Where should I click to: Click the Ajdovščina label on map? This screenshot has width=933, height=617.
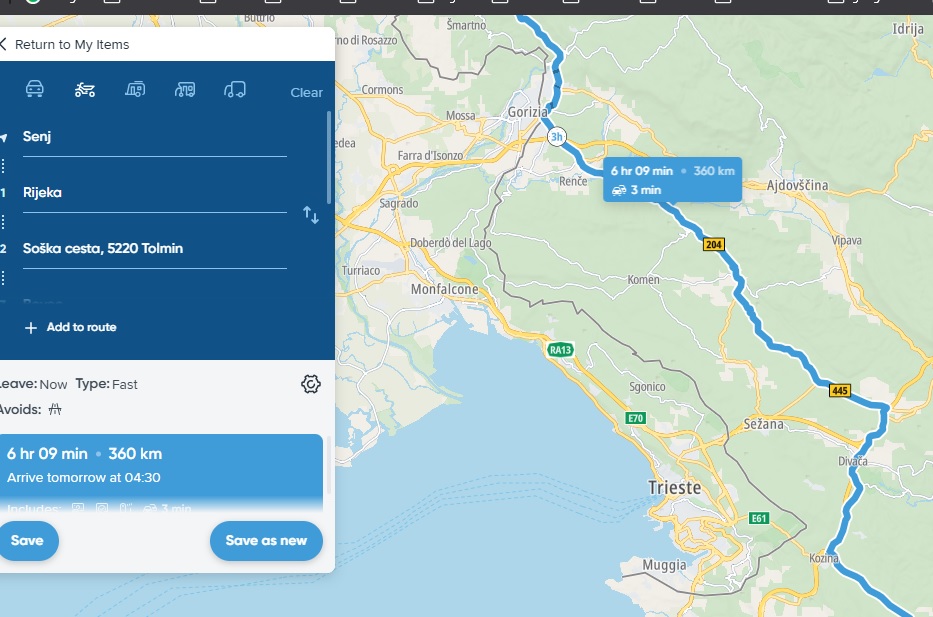point(797,185)
